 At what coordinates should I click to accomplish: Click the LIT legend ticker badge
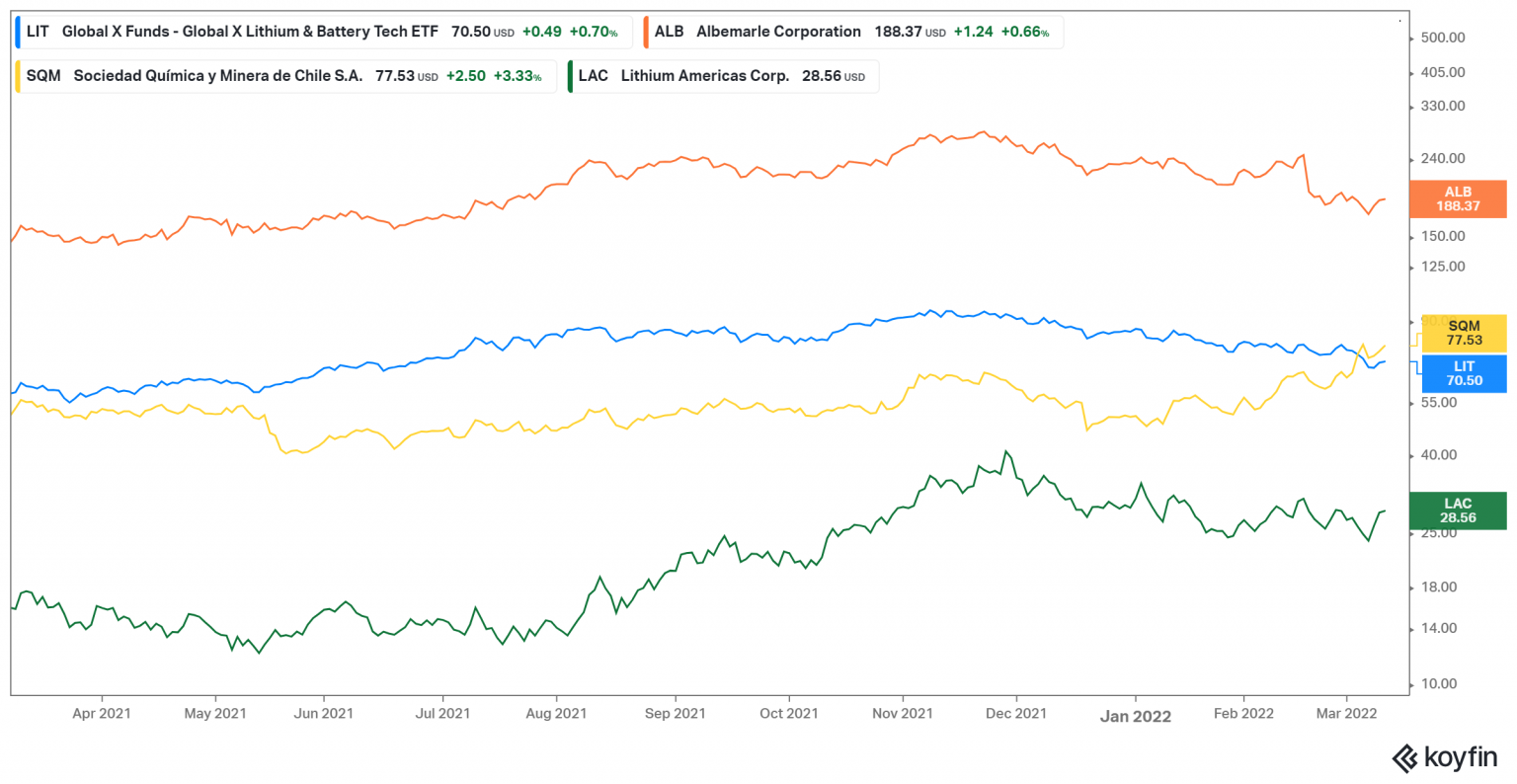(37, 31)
